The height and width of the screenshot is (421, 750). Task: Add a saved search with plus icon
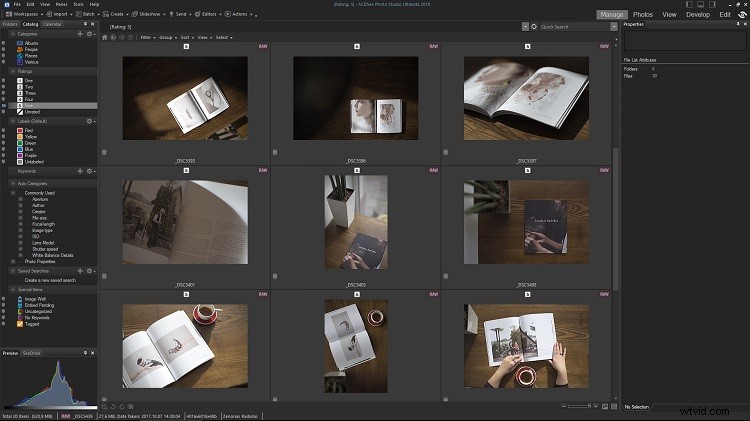80,271
